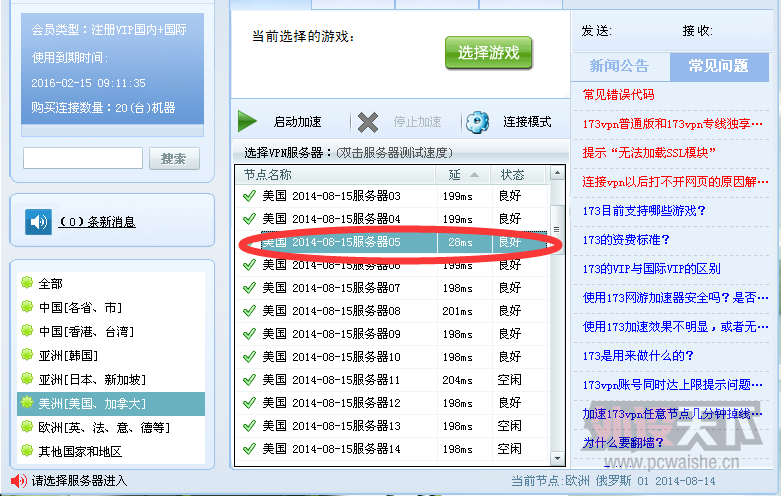Switch to the 新闻公告 tab
Screen dimensions: 781x496
(620, 66)
